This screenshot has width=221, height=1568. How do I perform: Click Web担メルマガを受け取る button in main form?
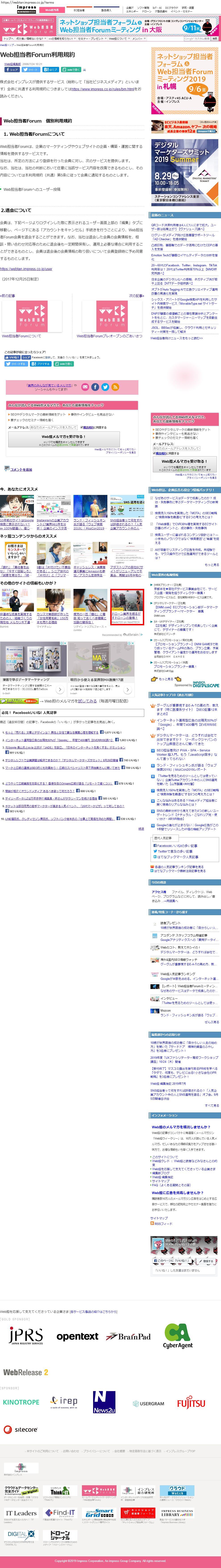point(64,439)
